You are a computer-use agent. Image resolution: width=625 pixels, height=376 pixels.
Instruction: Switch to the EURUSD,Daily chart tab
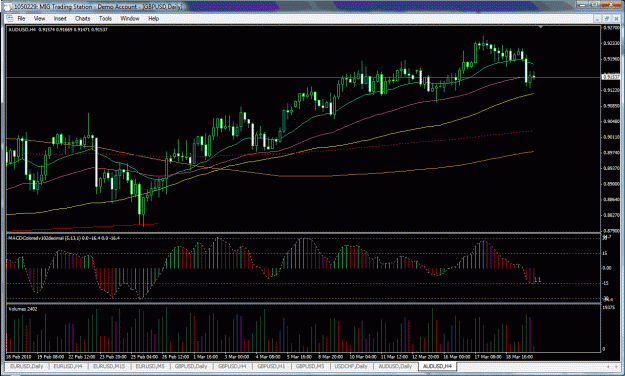[26, 366]
